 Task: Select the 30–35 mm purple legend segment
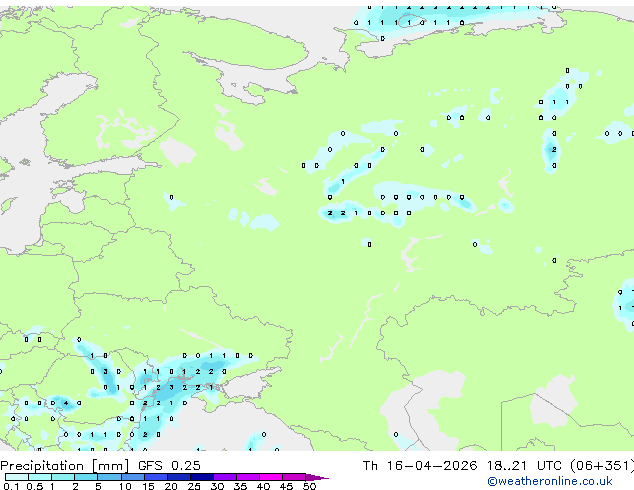[x=225, y=477]
